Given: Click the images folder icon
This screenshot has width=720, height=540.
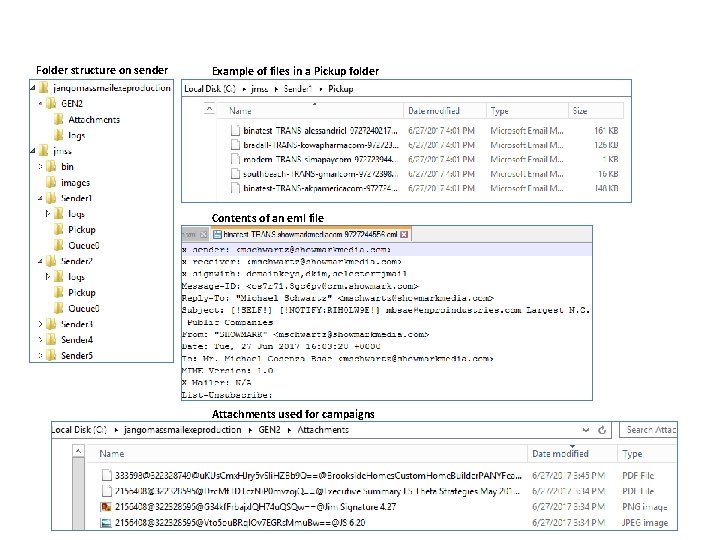Looking at the screenshot, I should [51, 182].
